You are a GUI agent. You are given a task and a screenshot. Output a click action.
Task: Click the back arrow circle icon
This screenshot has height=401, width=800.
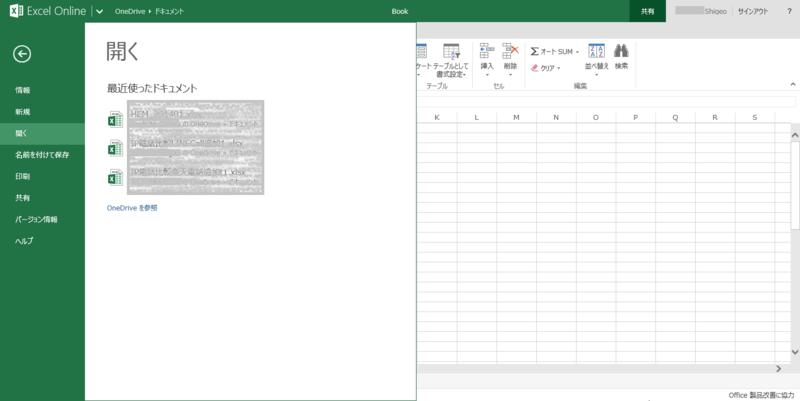point(22,54)
